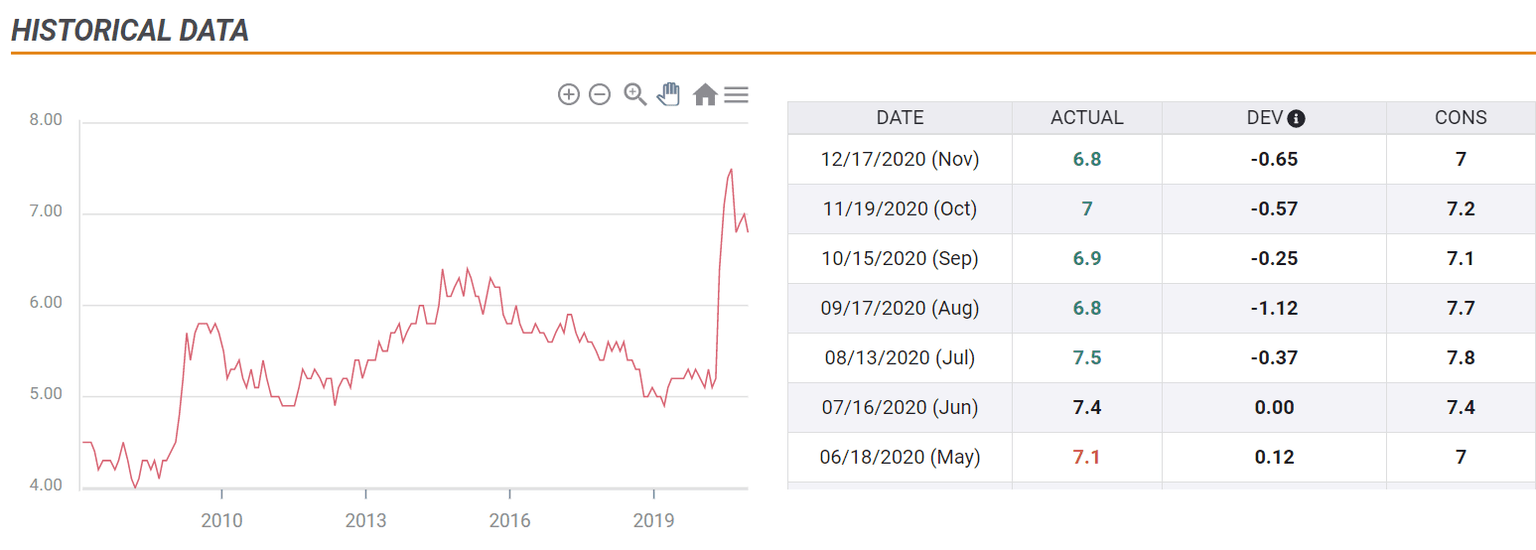Image resolution: width=1536 pixels, height=550 pixels.
Task: Reset chart zoom with home icon
Action: 705,95
